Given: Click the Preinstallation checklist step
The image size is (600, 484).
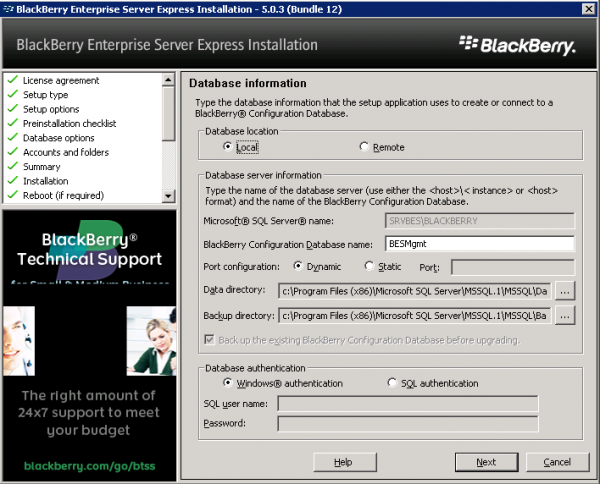Looking at the screenshot, I should click(x=69, y=123).
